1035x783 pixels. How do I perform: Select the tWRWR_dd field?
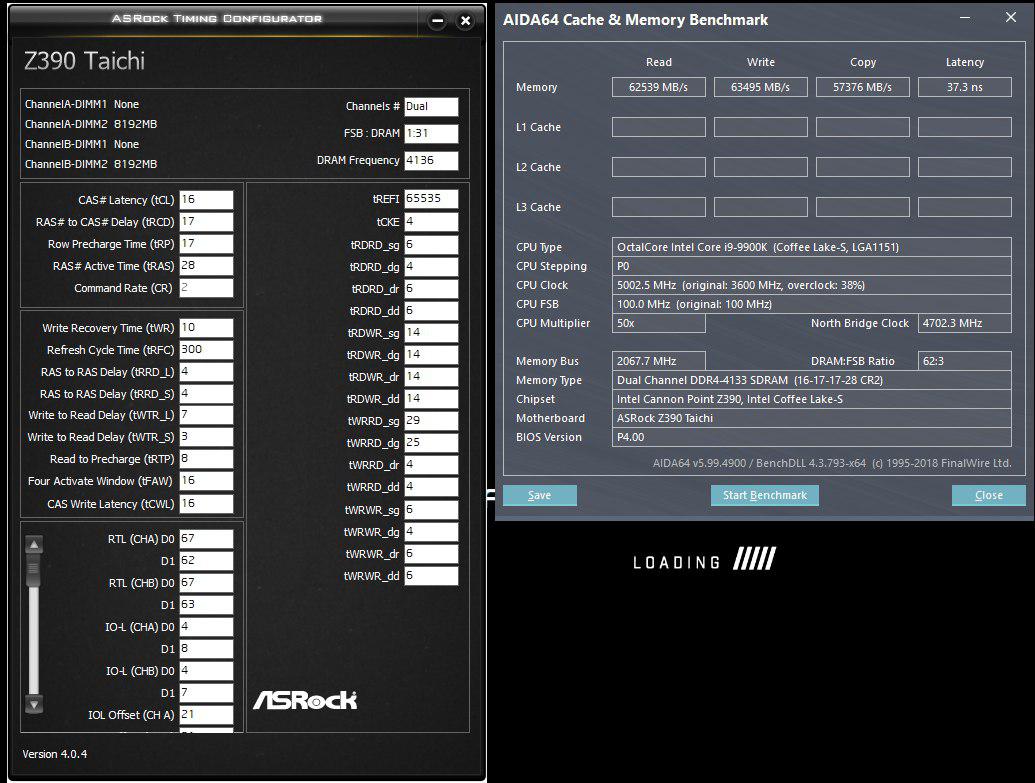coord(431,576)
